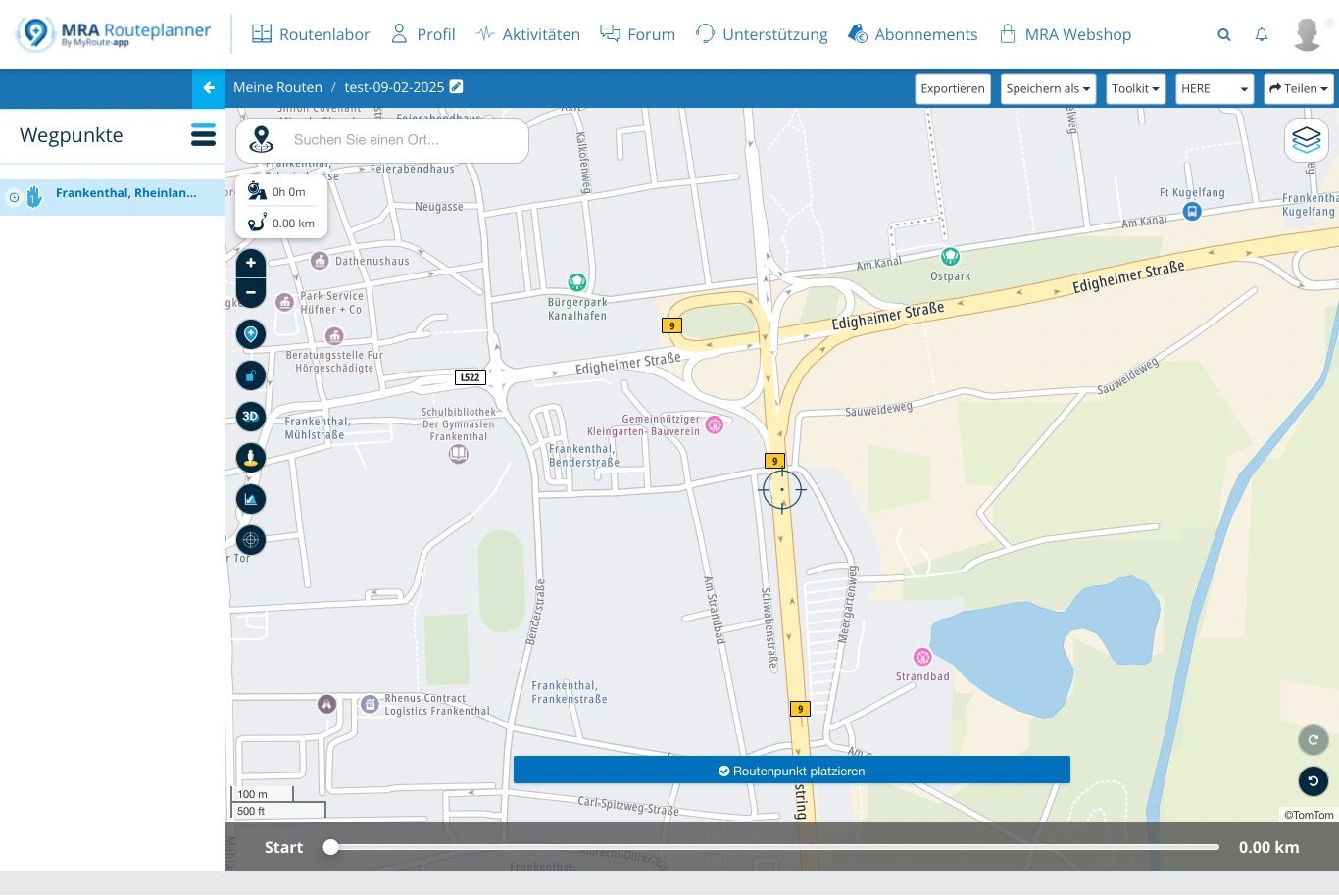This screenshot has height=896, width=1339.
Task: Click the Rhenus Contract Logistics marker
Action: [x=370, y=704]
